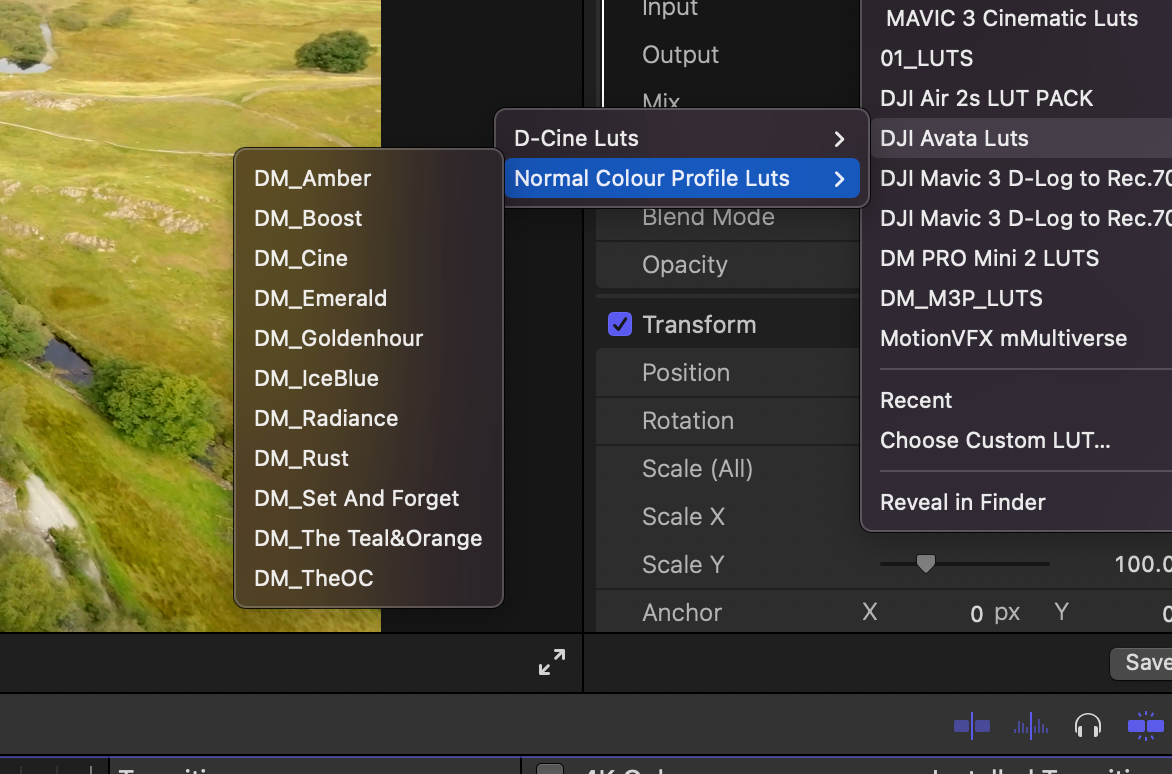Click the highlighted clip skimming icon
Screen dimensions: 1172x774
[1145, 727]
